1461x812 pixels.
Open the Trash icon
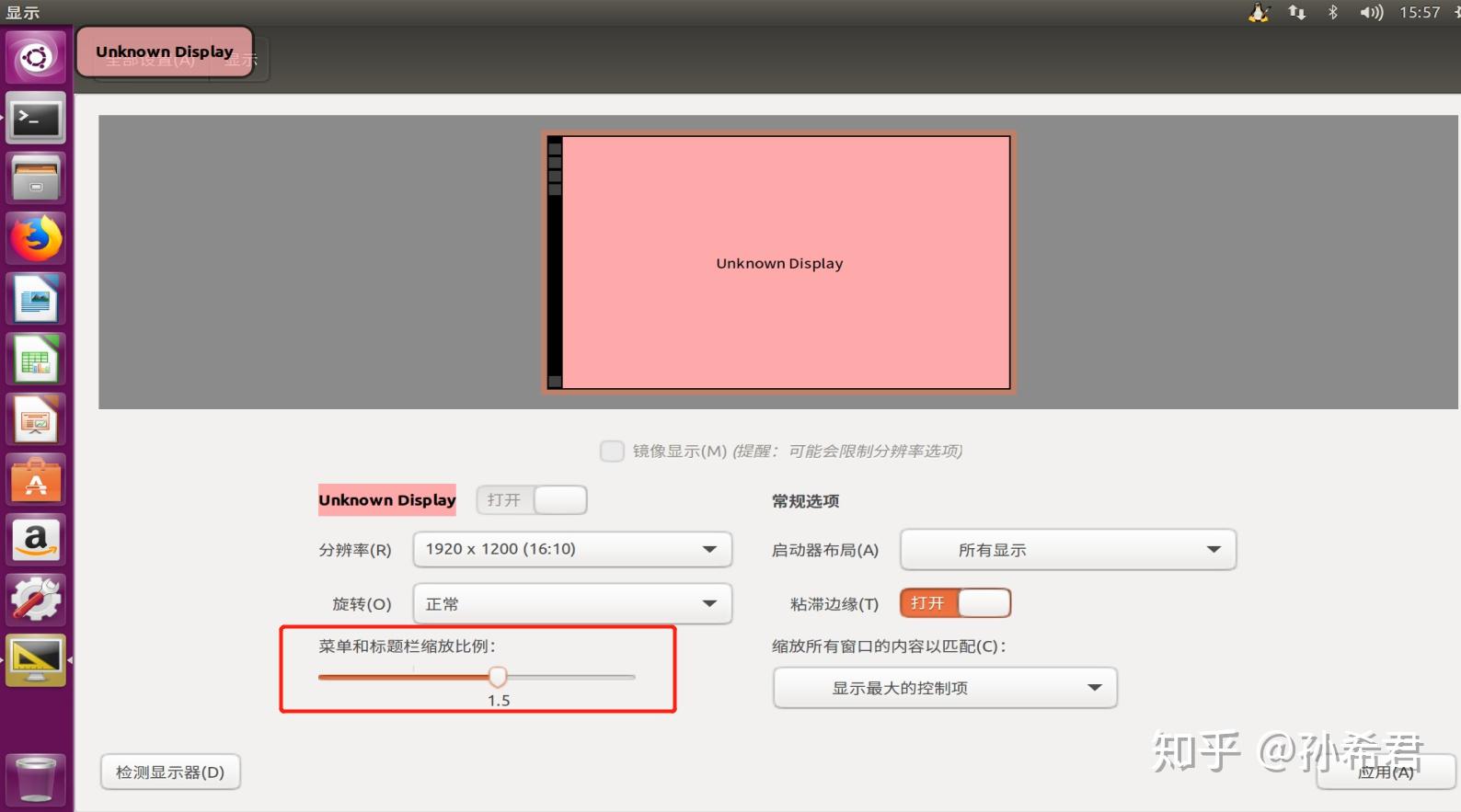point(36,780)
